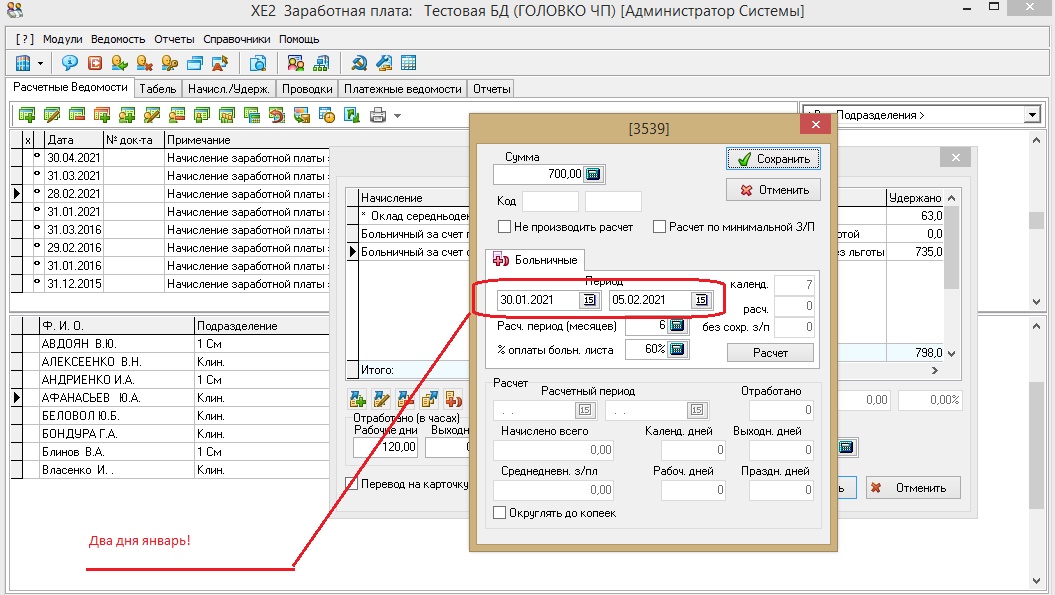Image resolution: width=1055 pixels, height=595 pixels.
Task: Click calculator beside Расч. период (месяцев)
Action: tap(676, 326)
